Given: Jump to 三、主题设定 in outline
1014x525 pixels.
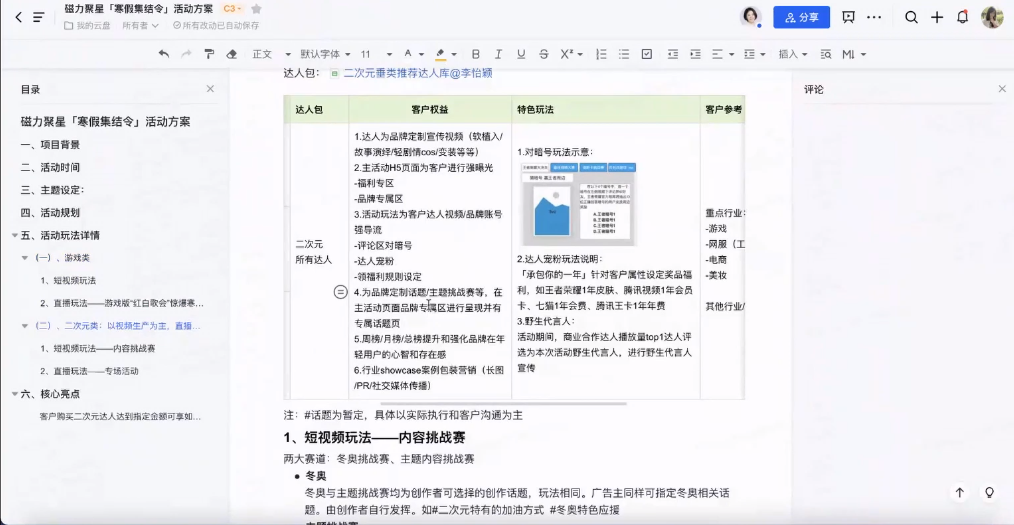Looking at the screenshot, I should click(53, 190).
